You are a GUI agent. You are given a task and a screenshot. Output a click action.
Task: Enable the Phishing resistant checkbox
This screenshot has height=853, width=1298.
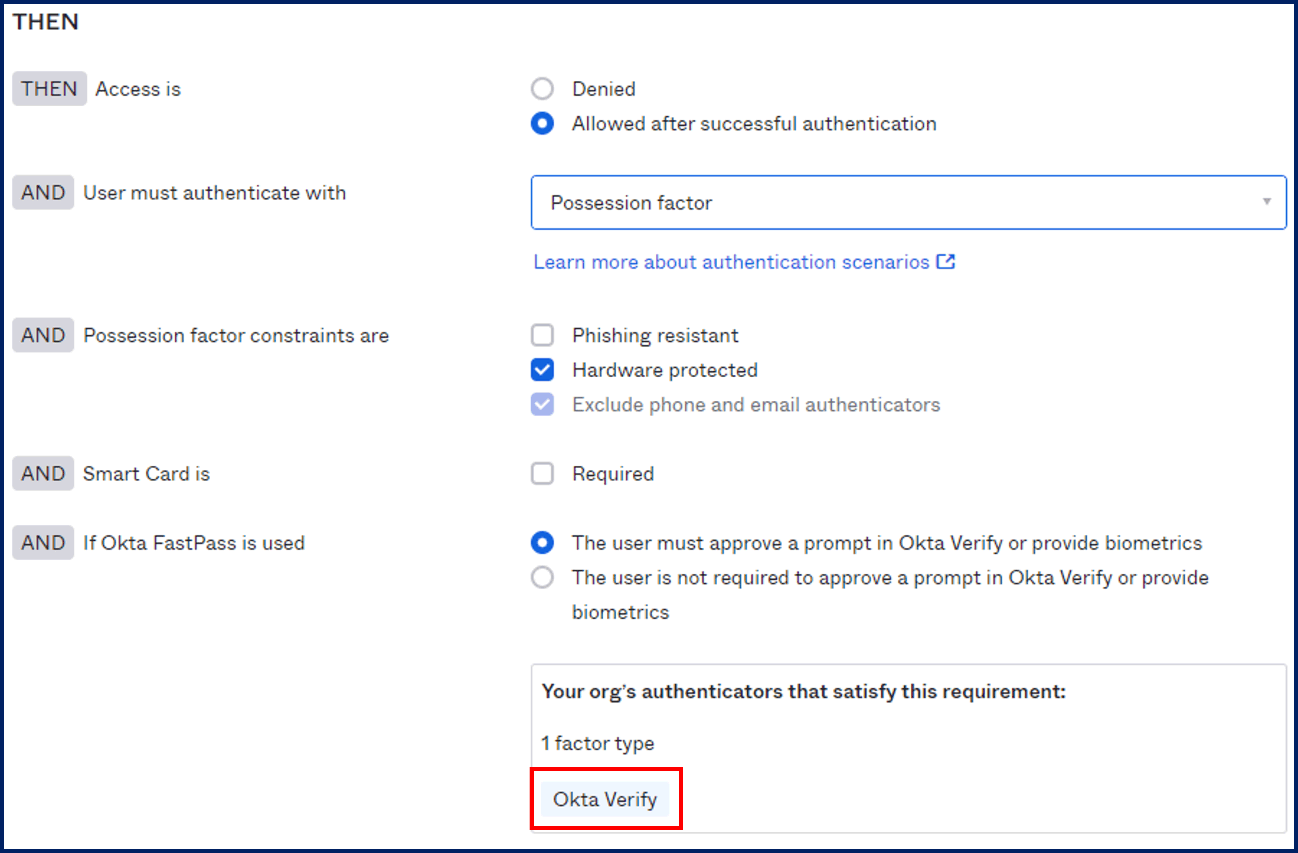point(542,335)
